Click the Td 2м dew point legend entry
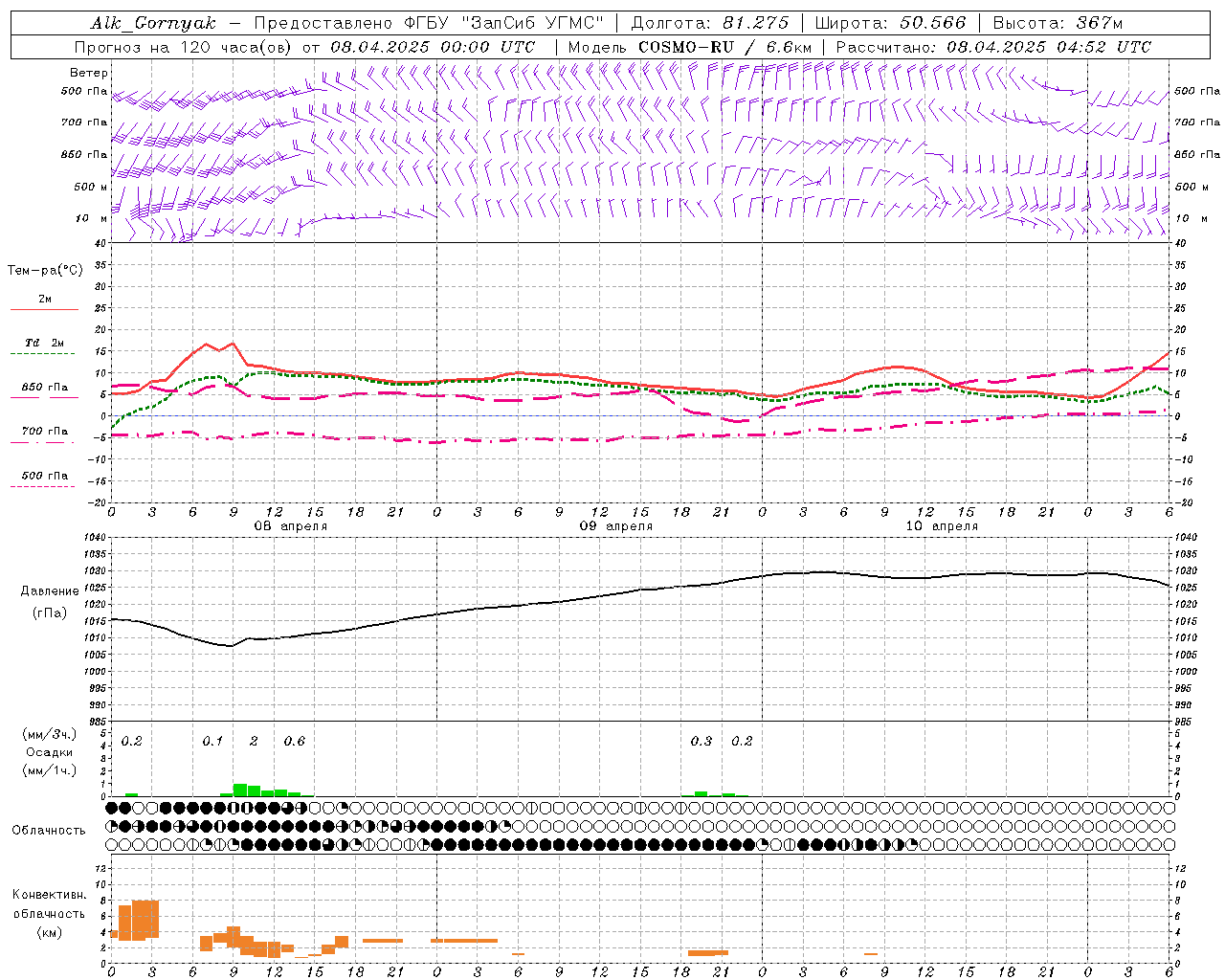 [x=45, y=343]
